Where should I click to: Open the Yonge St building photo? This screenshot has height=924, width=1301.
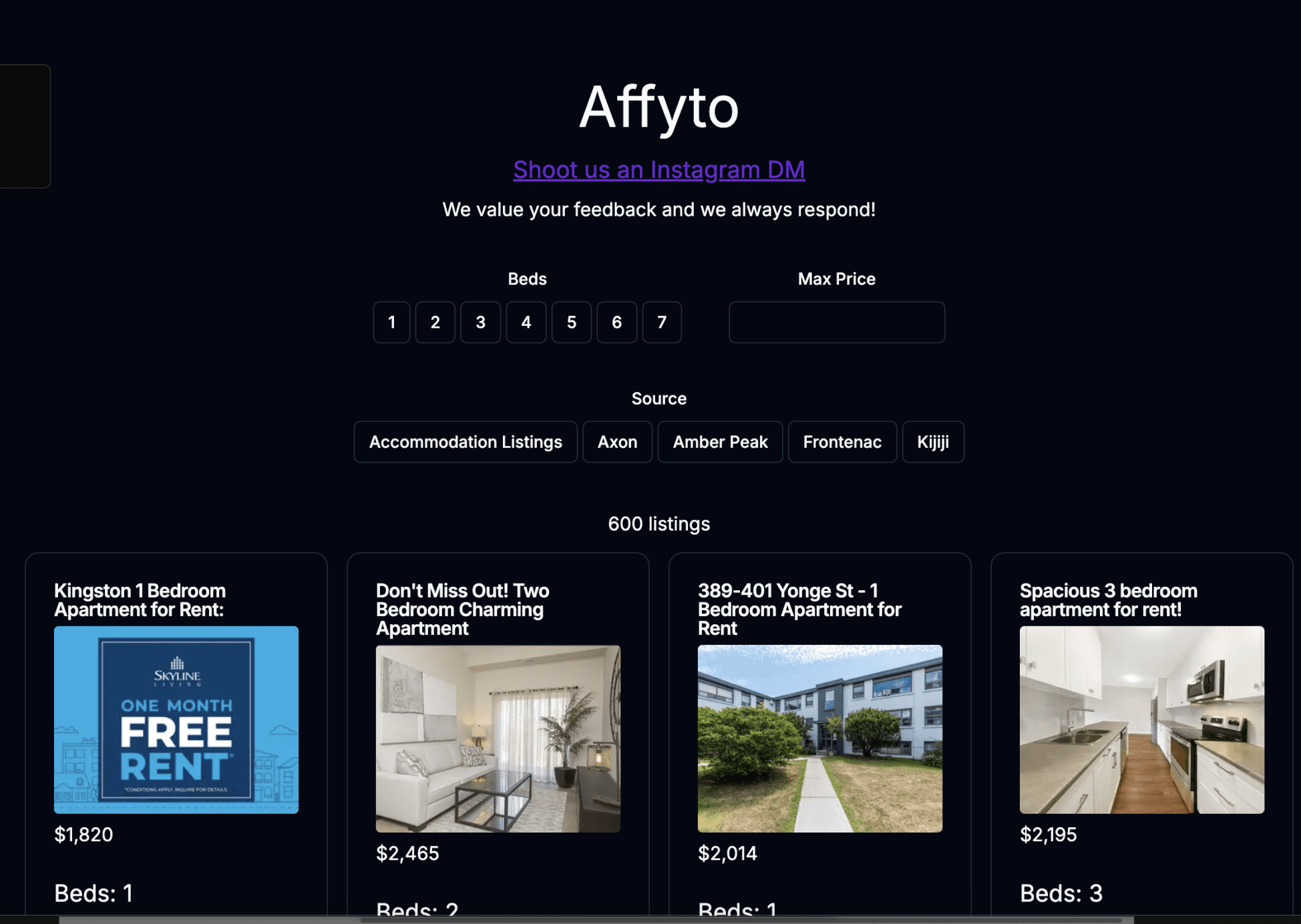point(819,738)
